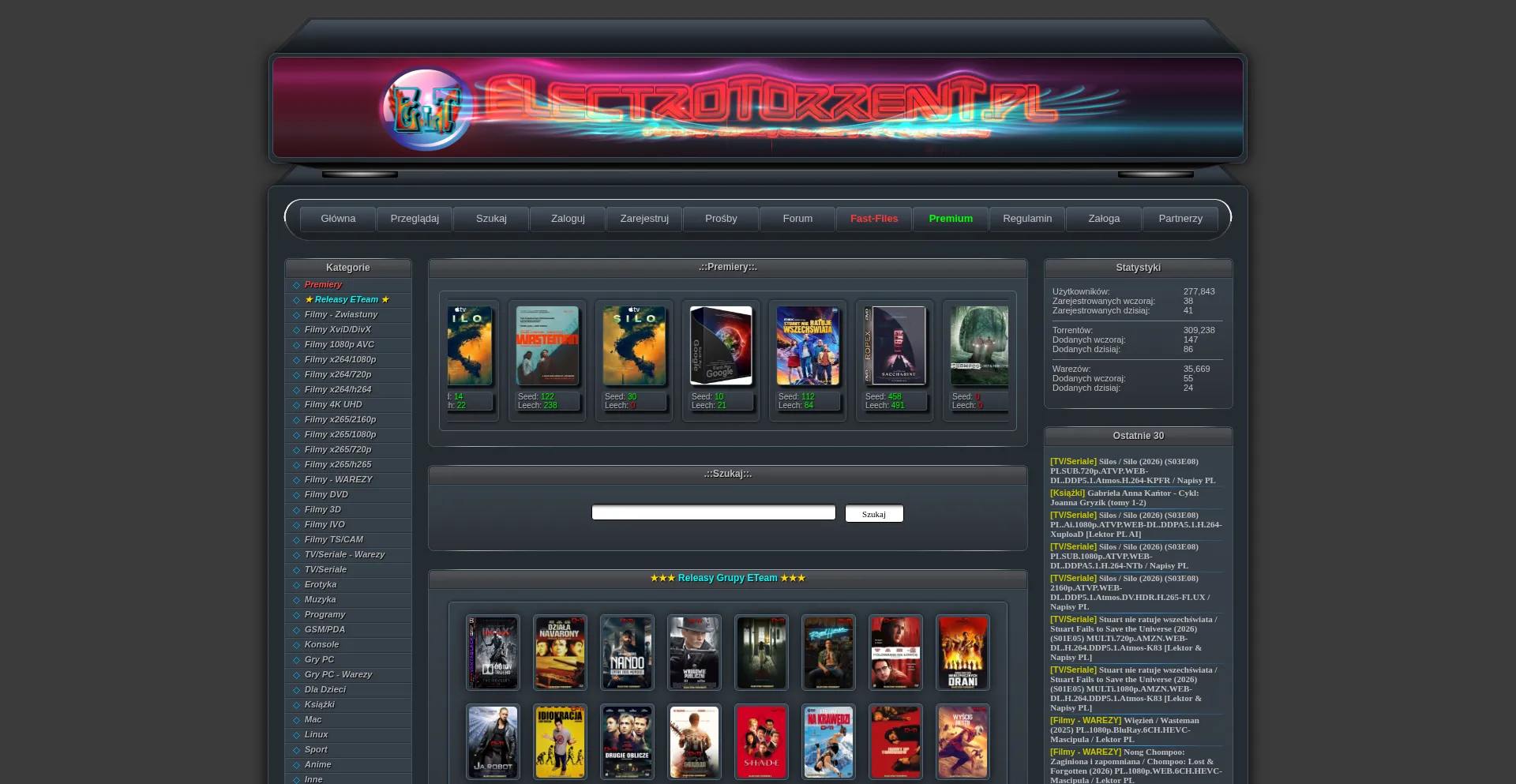Open the Partnerzy menu item
Screen dimensions: 1516x784
point(1180,219)
